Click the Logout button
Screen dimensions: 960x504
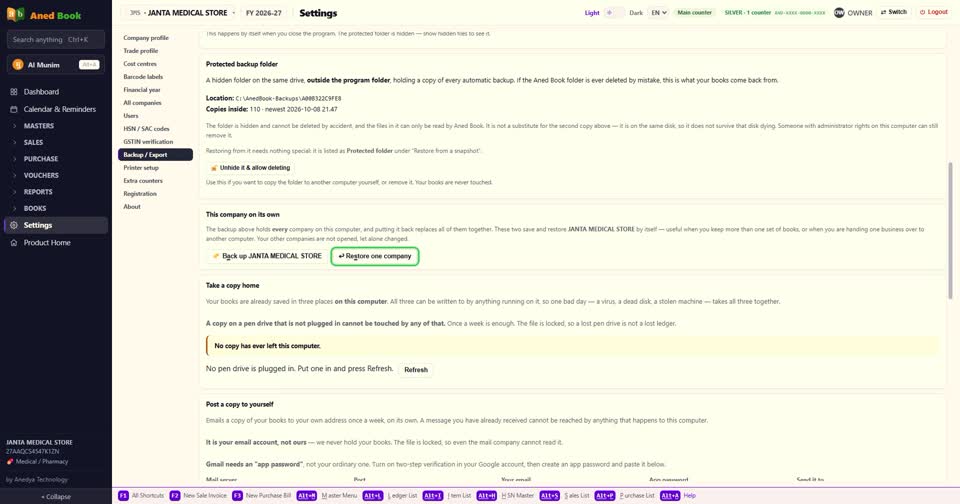pyautogui.click(x=934, y=12)
